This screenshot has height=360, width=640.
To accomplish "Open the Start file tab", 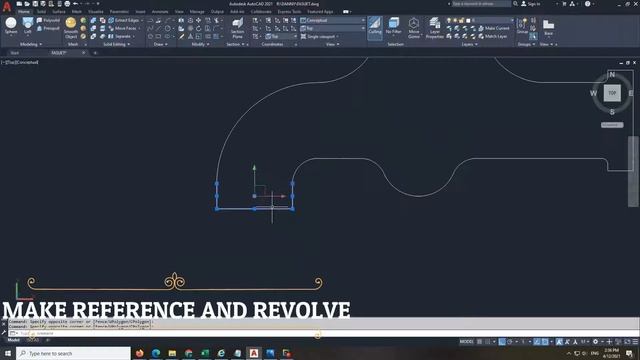I will pyautogui.click(x=14, y=53).
